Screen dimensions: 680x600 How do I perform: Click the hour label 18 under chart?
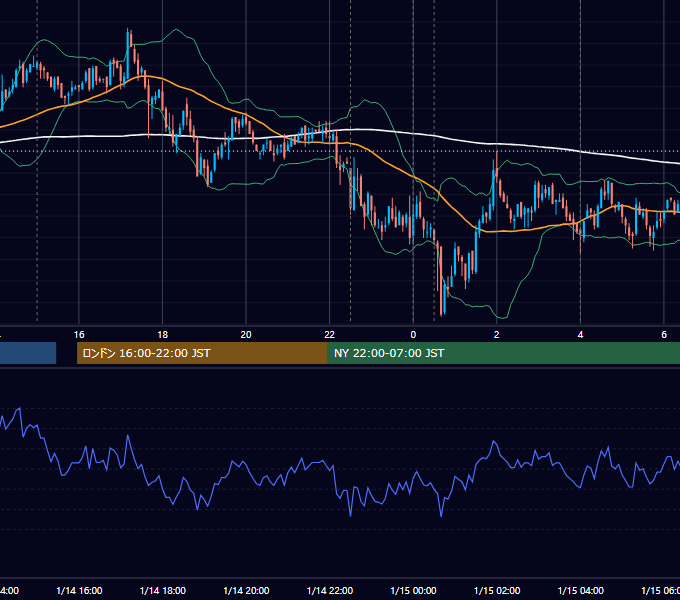coord(163,335)
